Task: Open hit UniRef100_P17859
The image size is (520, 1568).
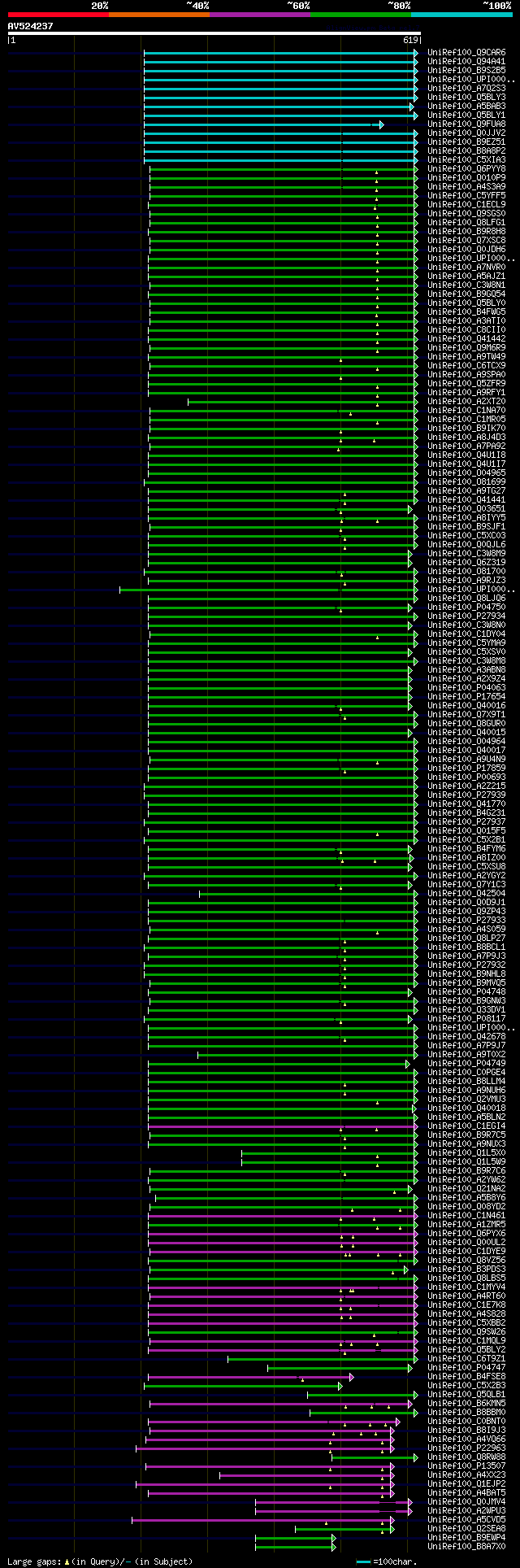Action: click(x=466, y=769)
